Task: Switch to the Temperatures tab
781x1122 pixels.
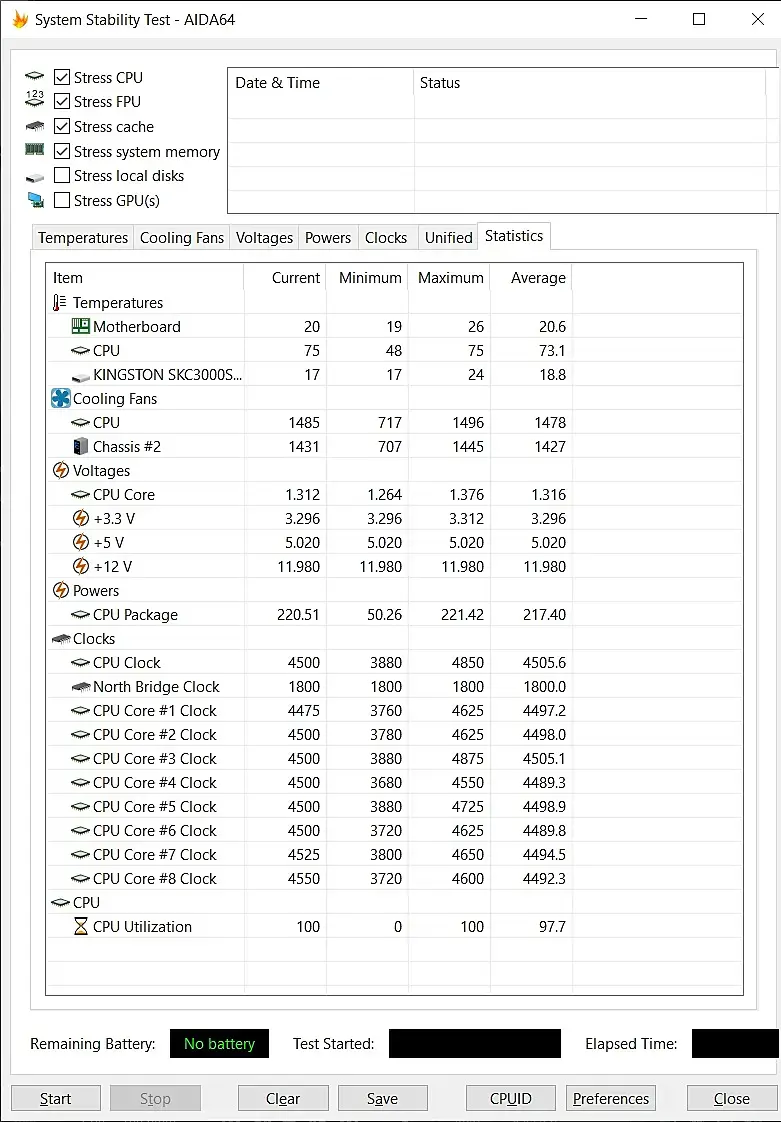Action: 82,238
